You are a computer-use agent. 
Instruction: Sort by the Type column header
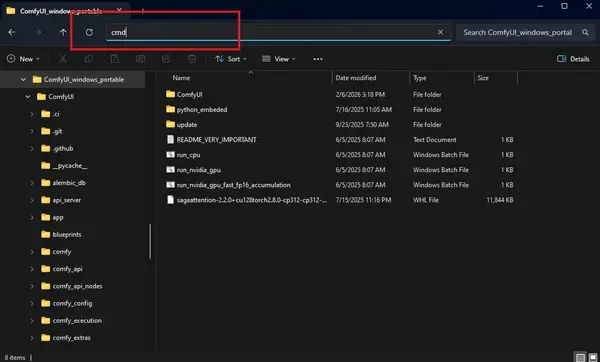[x=419, y=78]
